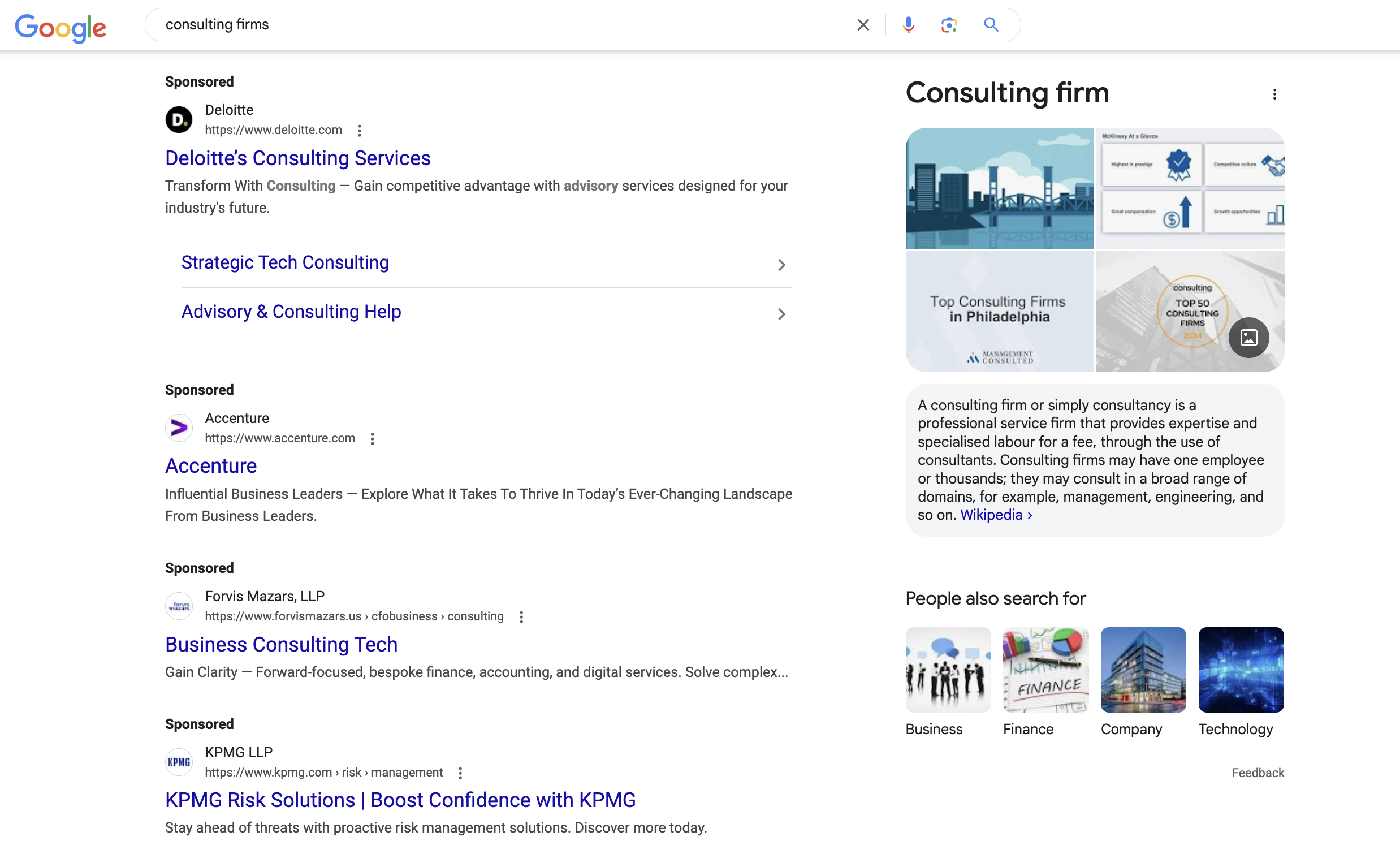This screenshot has width=1400, height=854.
Task: Open the three-dot menu beside deloitte.com URL
Action: (x=360, y=131)
